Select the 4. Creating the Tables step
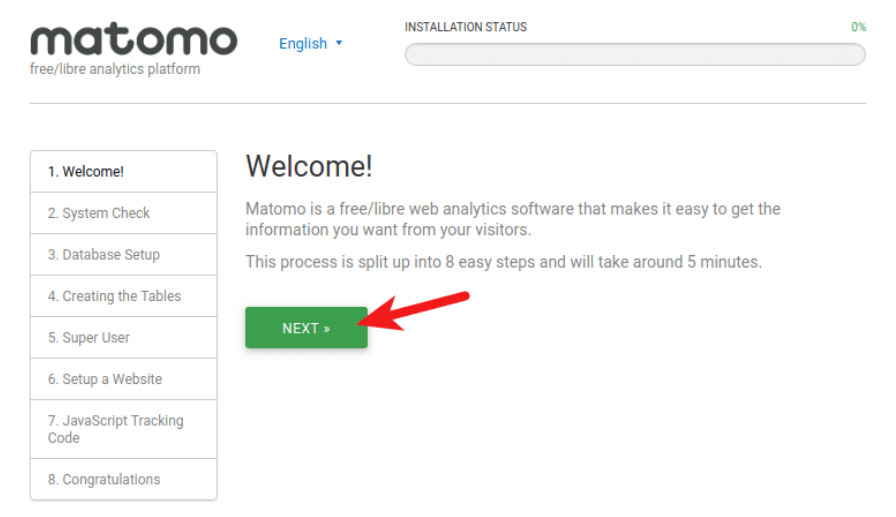This screenshot has height=517, width=896. point(123,296)
